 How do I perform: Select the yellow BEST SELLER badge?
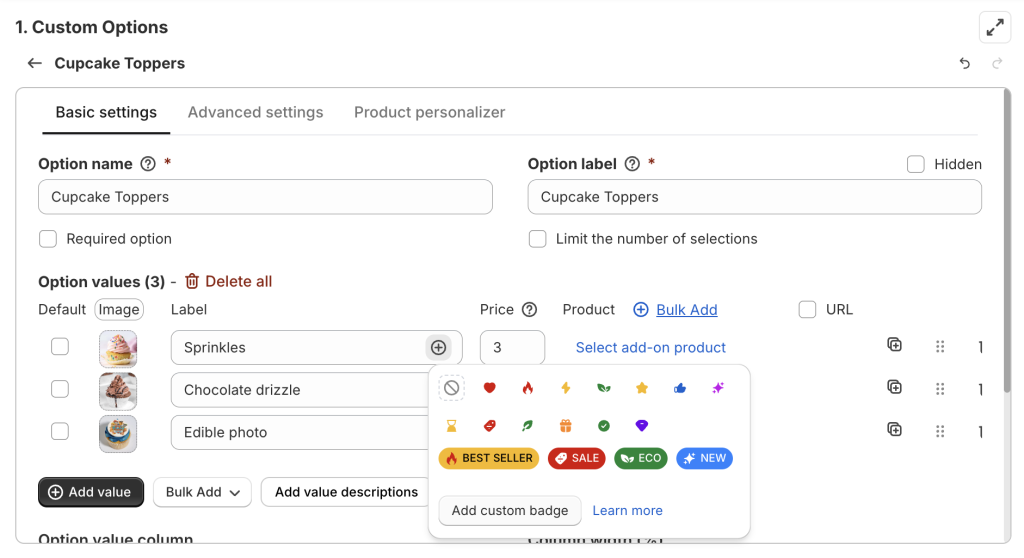489,458
